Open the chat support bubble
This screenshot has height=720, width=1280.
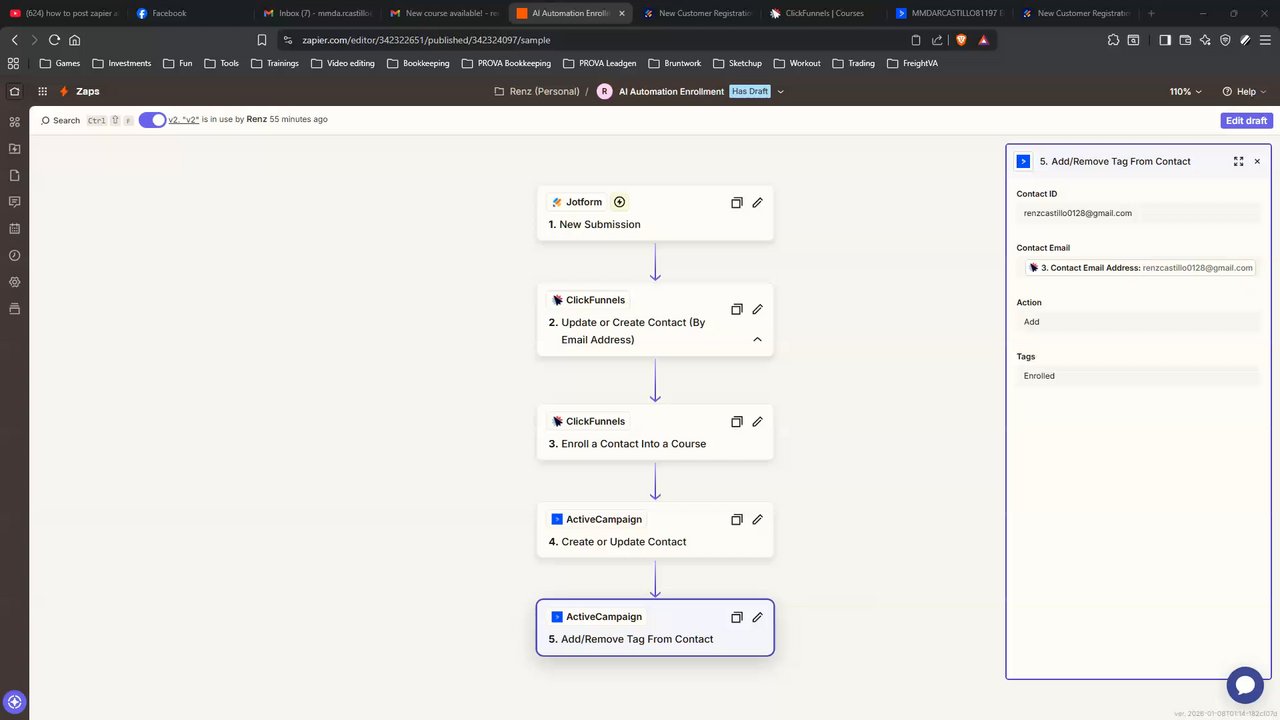(1245, 685)
